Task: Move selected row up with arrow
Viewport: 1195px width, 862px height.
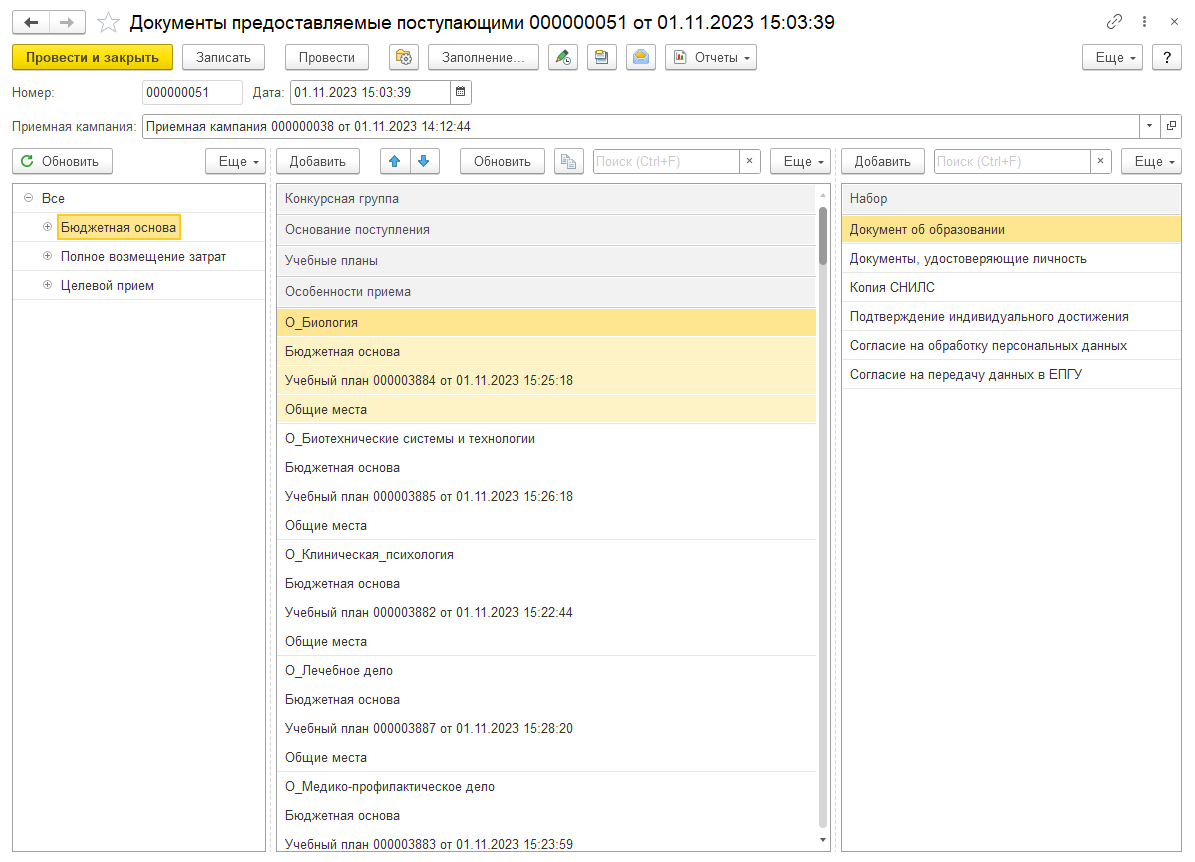Action: (x=395, y=161)
